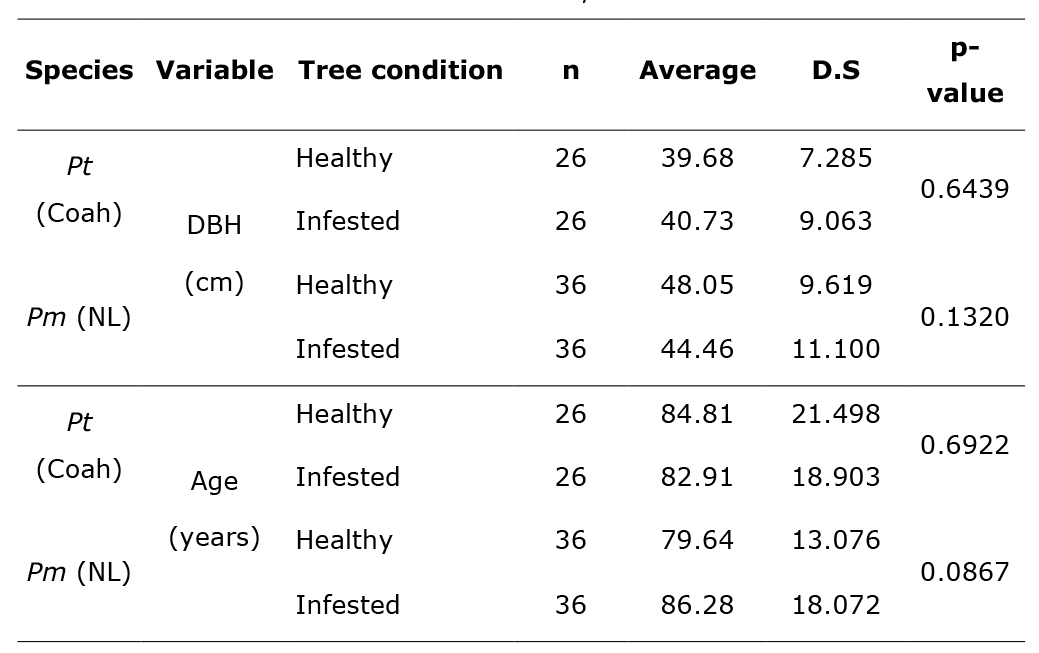The width and height of the screenshot is (1039, 653).
Task: Click the Species column header
Action: click(79, 71)
